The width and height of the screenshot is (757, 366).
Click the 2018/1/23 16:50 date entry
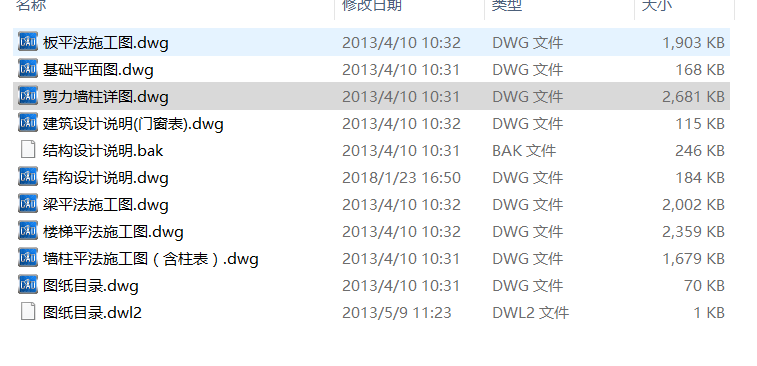[x=401, y=178]
